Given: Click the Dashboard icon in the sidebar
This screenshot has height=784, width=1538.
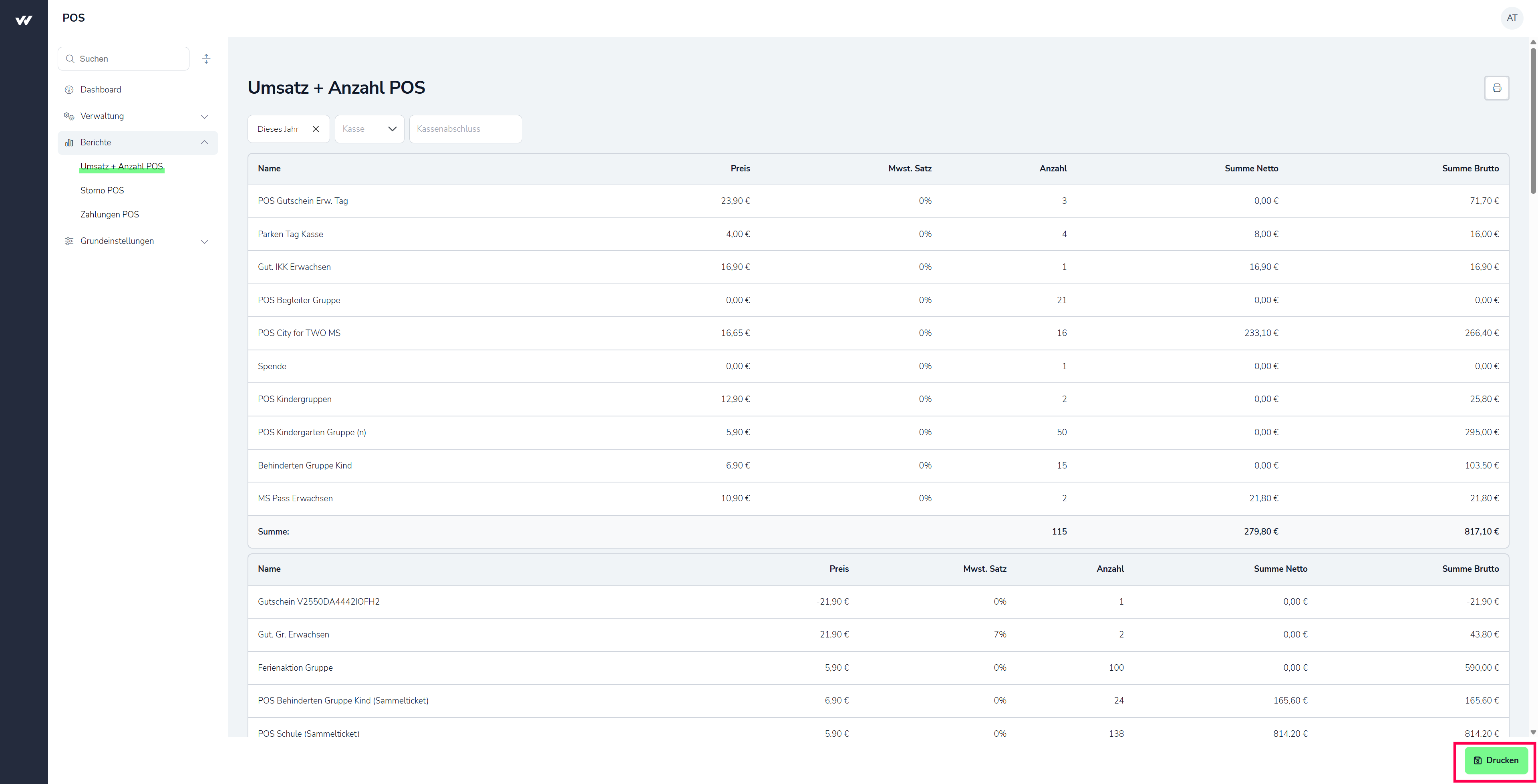Looking at the screenshot, I should click(69, 90).
